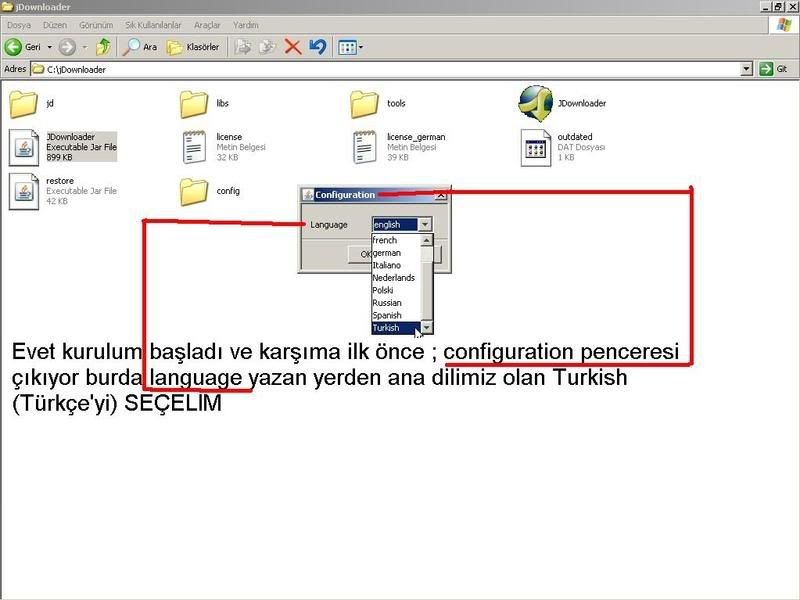The height and width of the screenshot is (600, 800).
Task: Click the license_german file name
Action: pyautogui.click(x=416, y=137)
